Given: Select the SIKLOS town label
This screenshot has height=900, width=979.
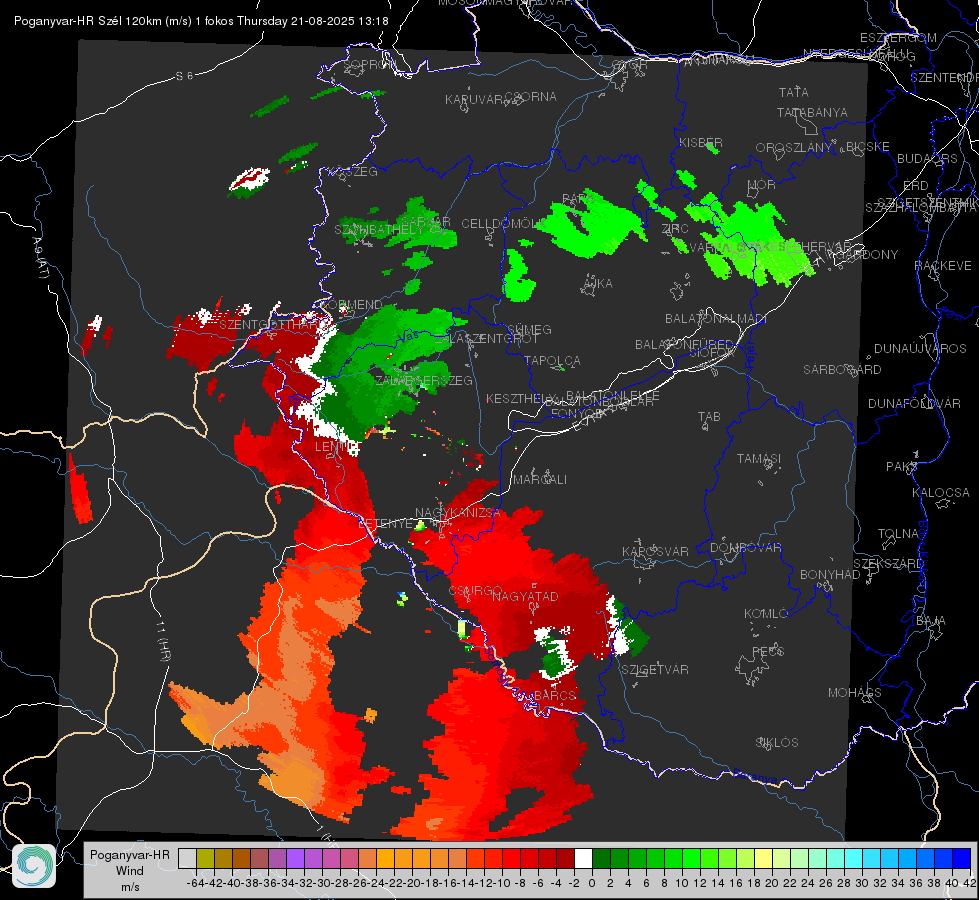Looking at the screenshot, I should [777, 743].
